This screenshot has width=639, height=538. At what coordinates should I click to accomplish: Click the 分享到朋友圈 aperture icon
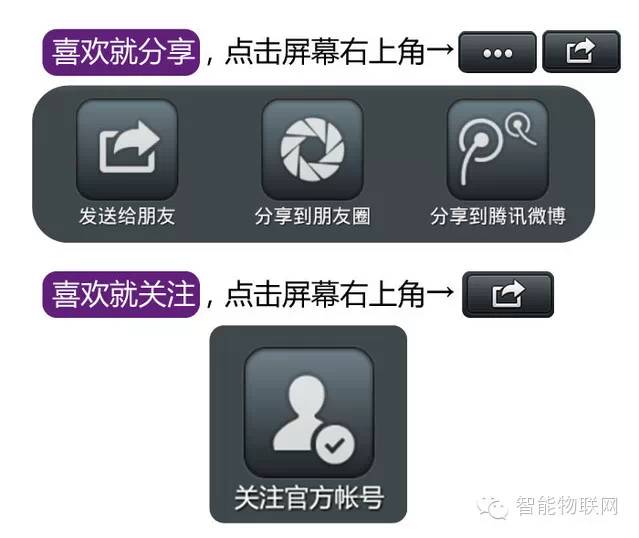[312, 149]
